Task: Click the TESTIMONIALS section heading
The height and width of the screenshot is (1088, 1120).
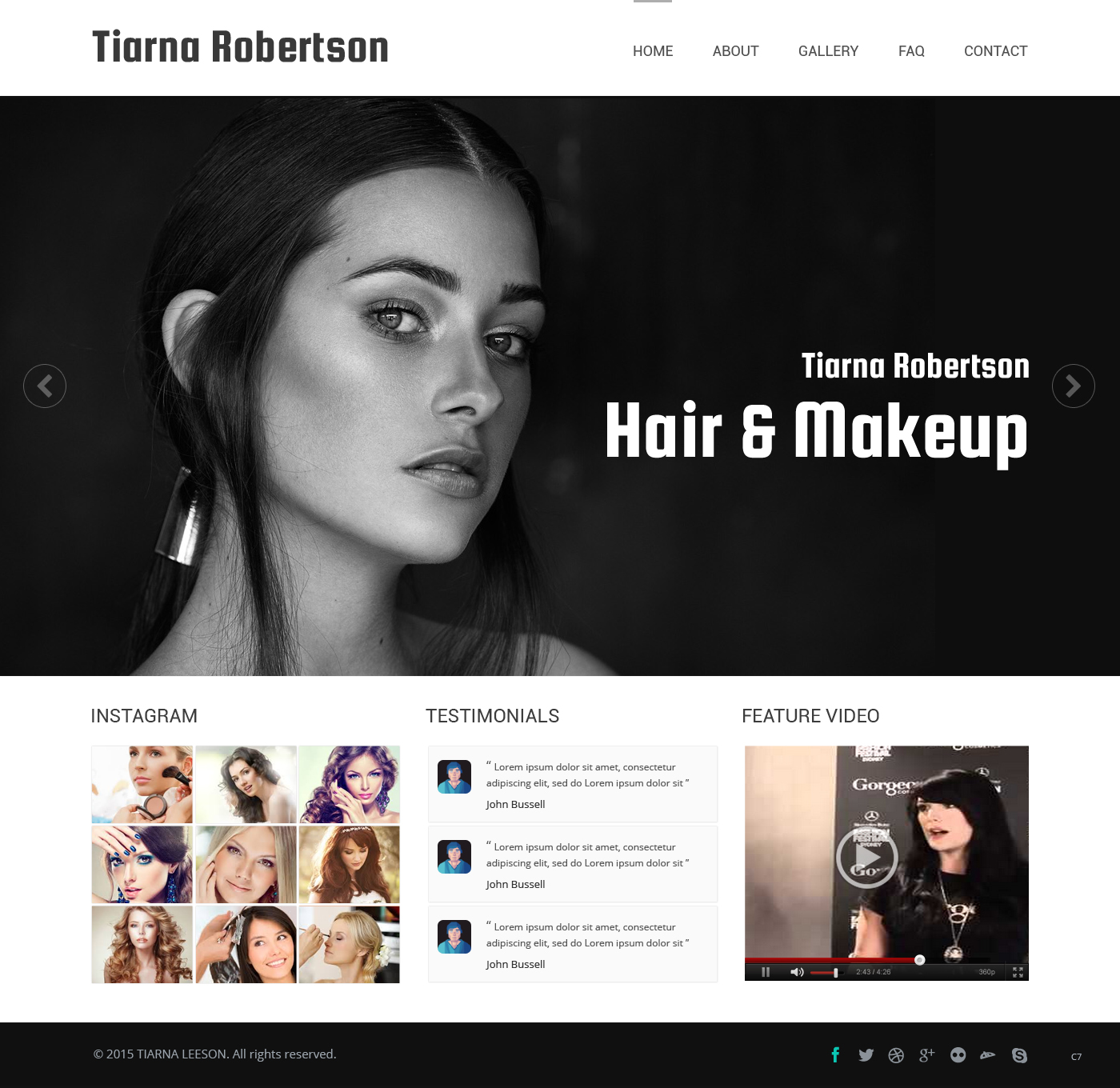Action: (x=493, y=716)
